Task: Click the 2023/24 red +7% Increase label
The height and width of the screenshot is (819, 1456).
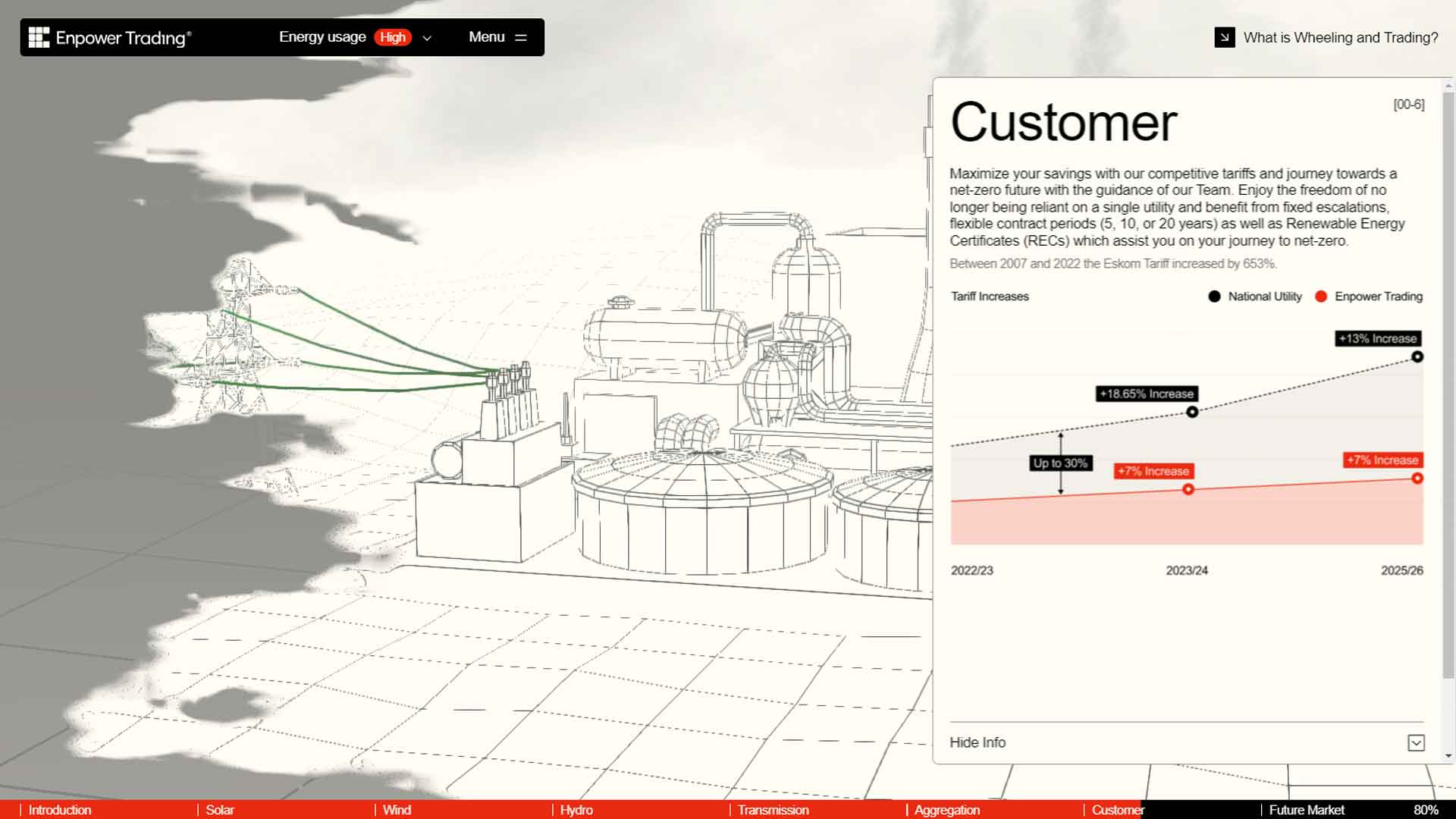Action: click(x=1153, y=471)
